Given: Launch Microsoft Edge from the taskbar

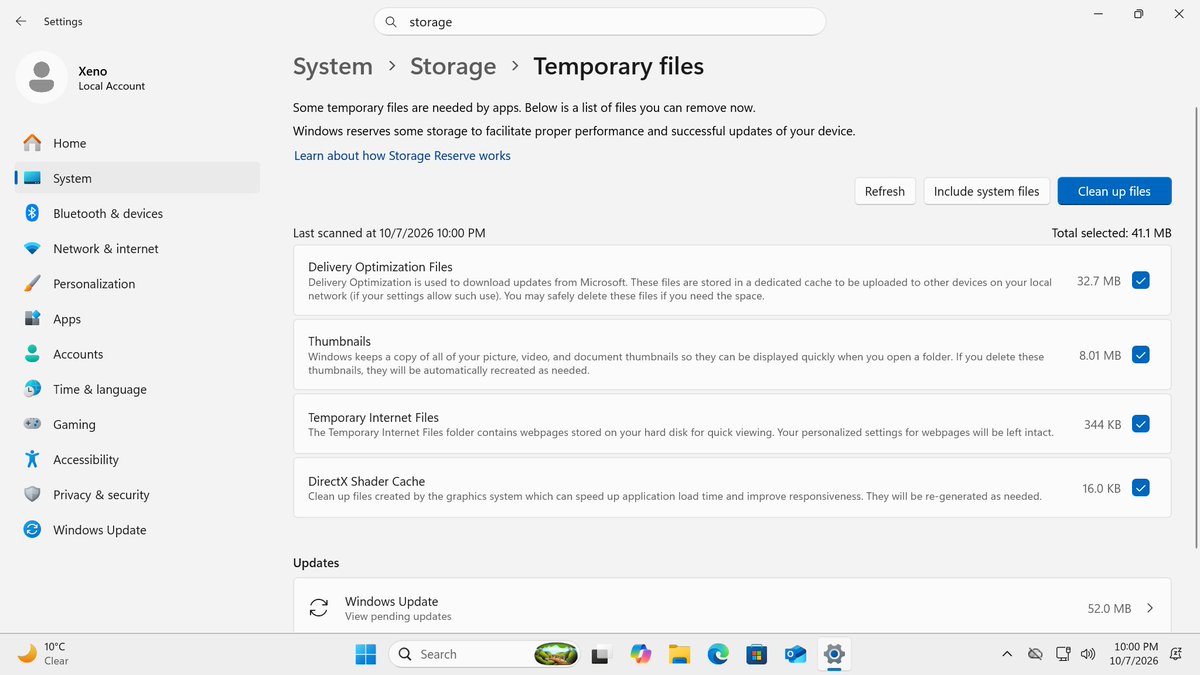Looking at the screenshot, I should (718, 654).
